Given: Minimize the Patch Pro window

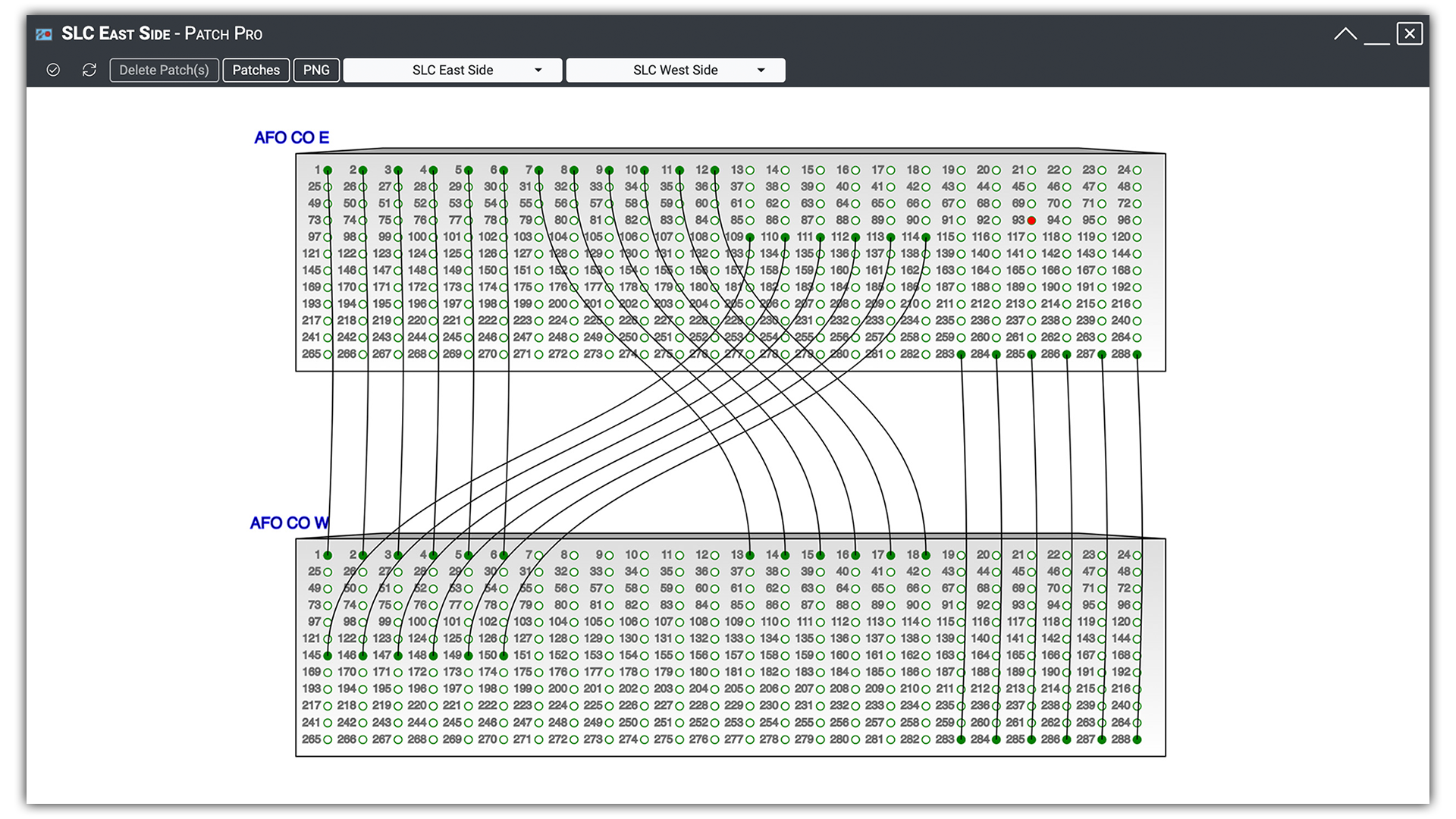Looking at the screenshot, I should point(1376,43).
